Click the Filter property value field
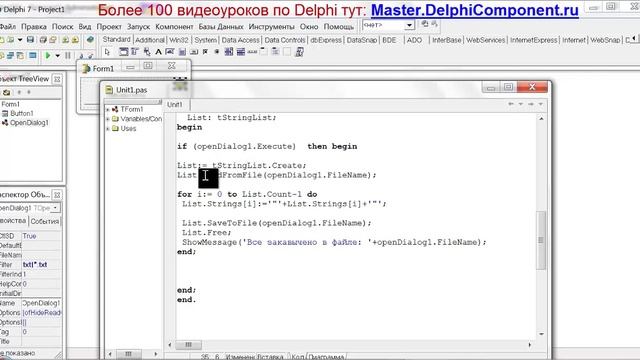This screenshot has width=640, height=360. [41, 264]
